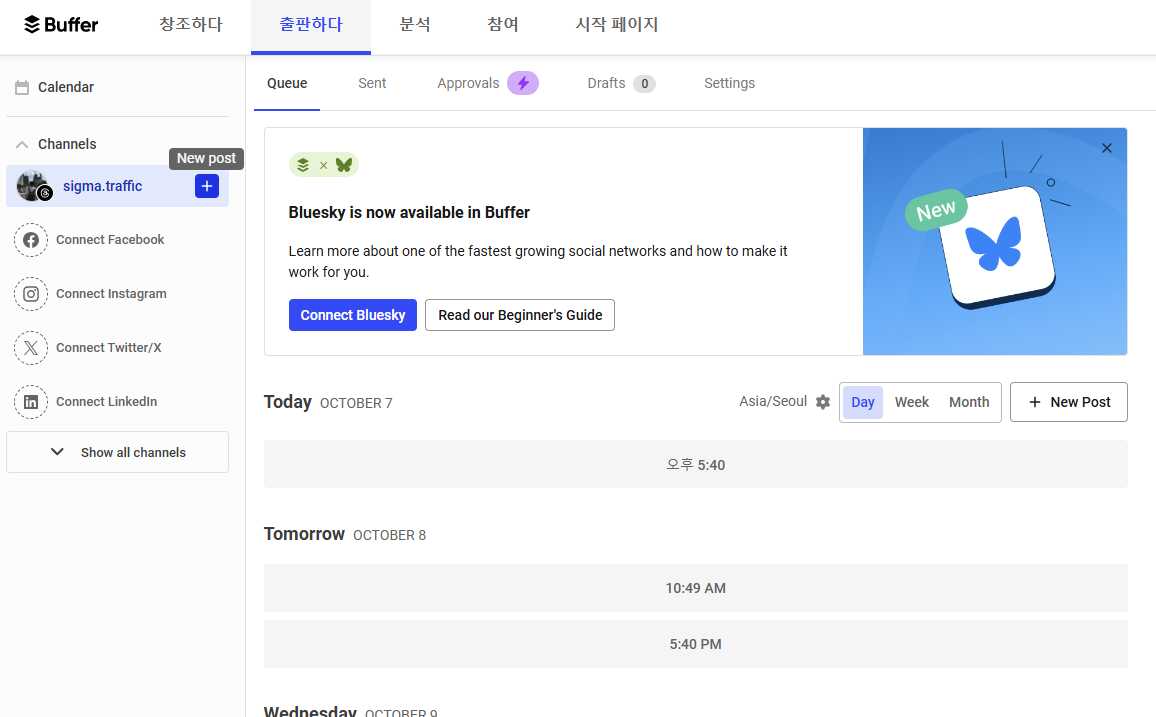Switch queue view to Day
This screenshot has width=1156, height=717.
(862, 402)
